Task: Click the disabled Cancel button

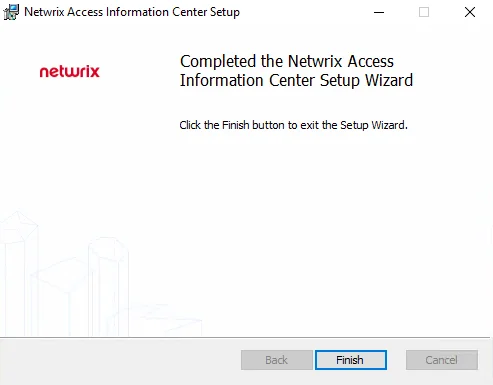Action: pos(442,360)
